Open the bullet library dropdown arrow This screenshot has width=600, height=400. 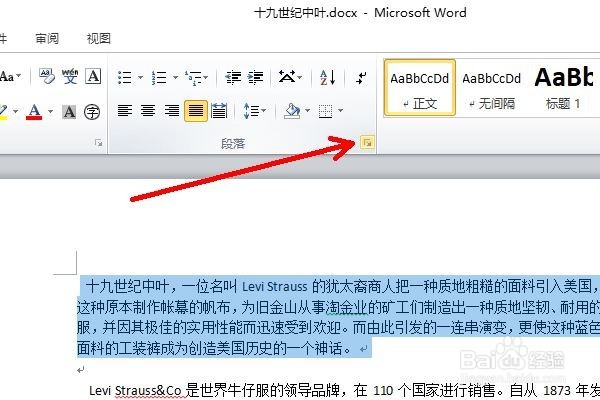pos(140,78)
